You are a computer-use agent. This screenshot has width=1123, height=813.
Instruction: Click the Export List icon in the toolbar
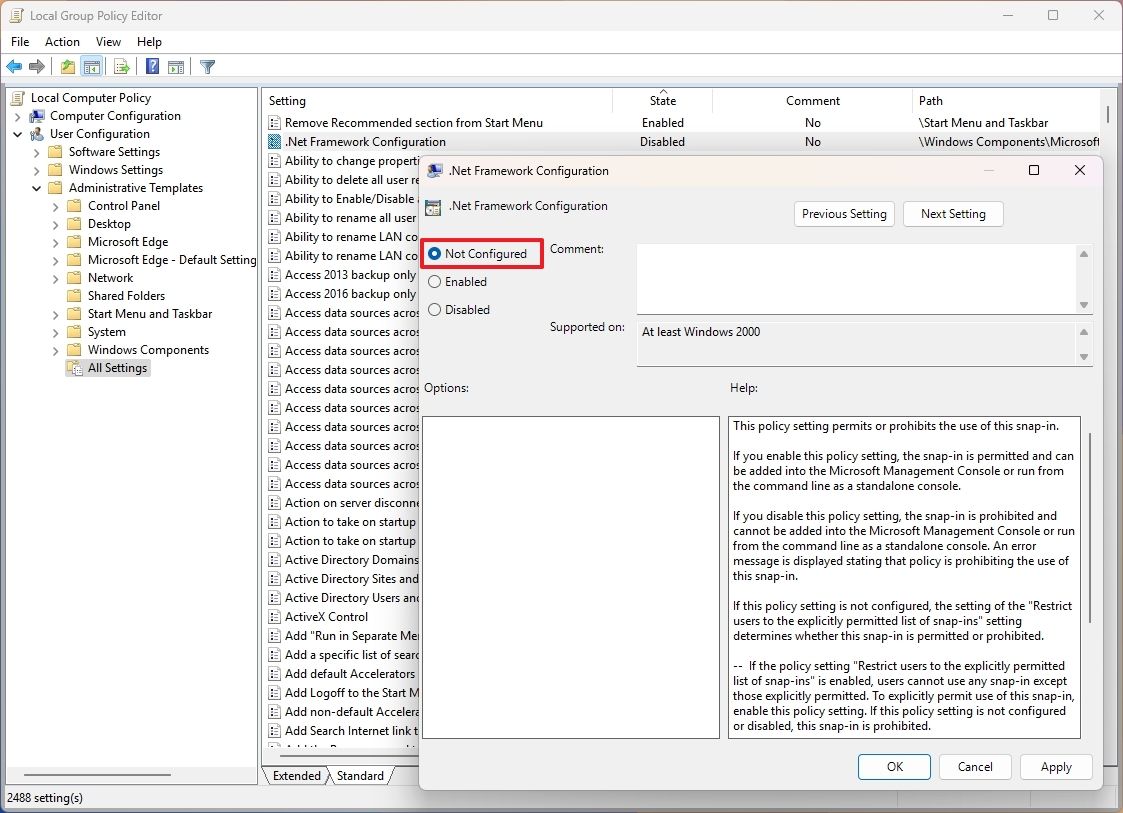tap(120, 66)
